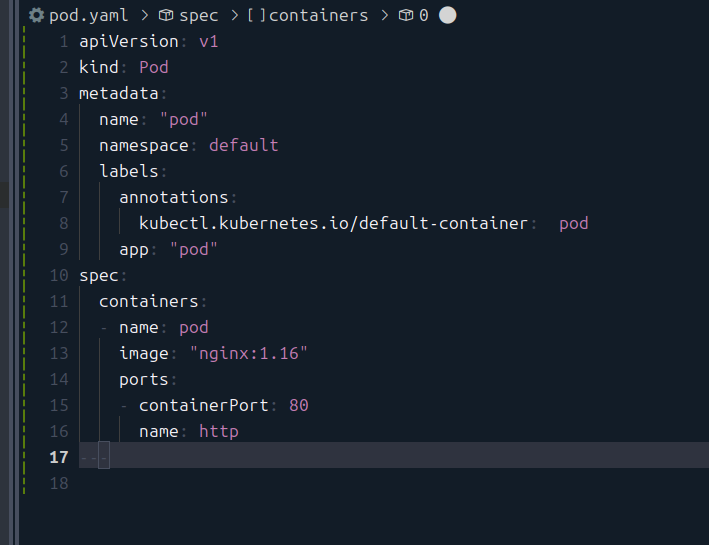Screen dimensions: 709x545
Task: Click the cube icon before breadcrumb item 0
Action: coord(406,16)
